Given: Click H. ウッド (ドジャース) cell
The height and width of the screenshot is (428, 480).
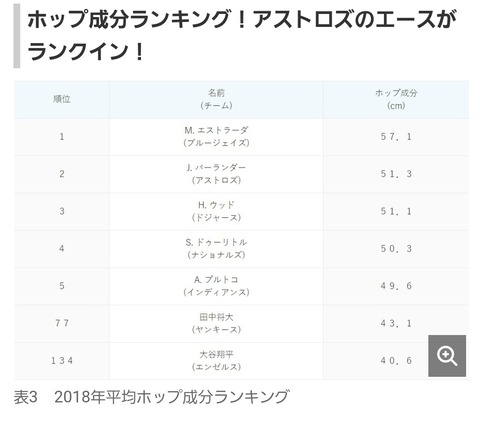Looking at the screenshot, I should click(216, 211).
